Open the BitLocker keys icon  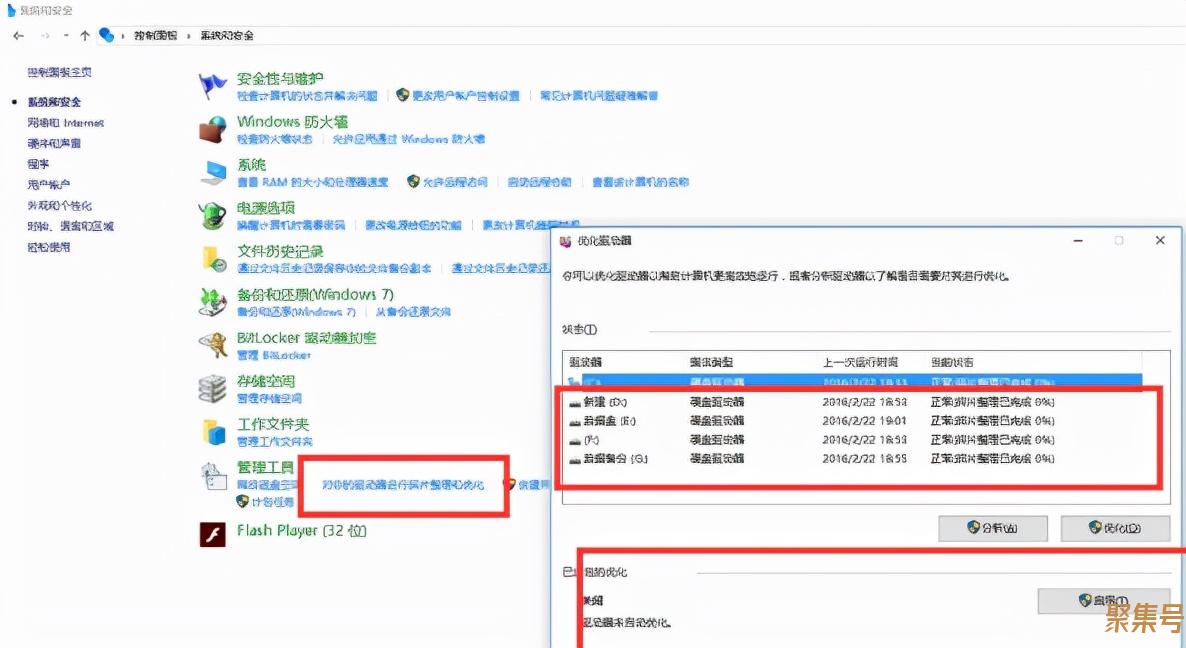point(213,346)
